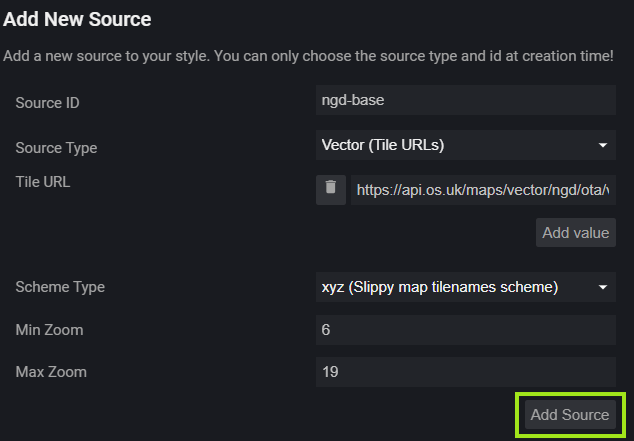Click the Add Source button
Viewport: 634px width, 441px height.
pos(569,415)
